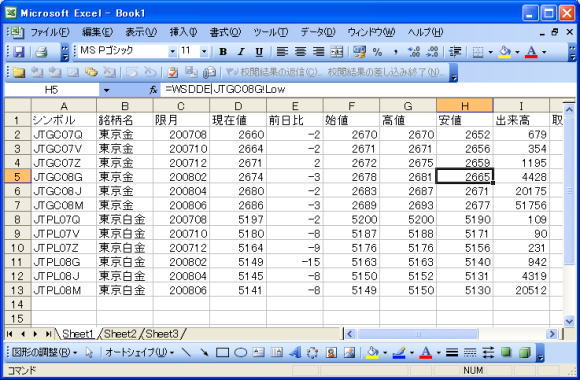The width and height of the screenshot is (580, 380).
Task: Choose Dash Style in drawing toolbar
Action: (470, 353)
